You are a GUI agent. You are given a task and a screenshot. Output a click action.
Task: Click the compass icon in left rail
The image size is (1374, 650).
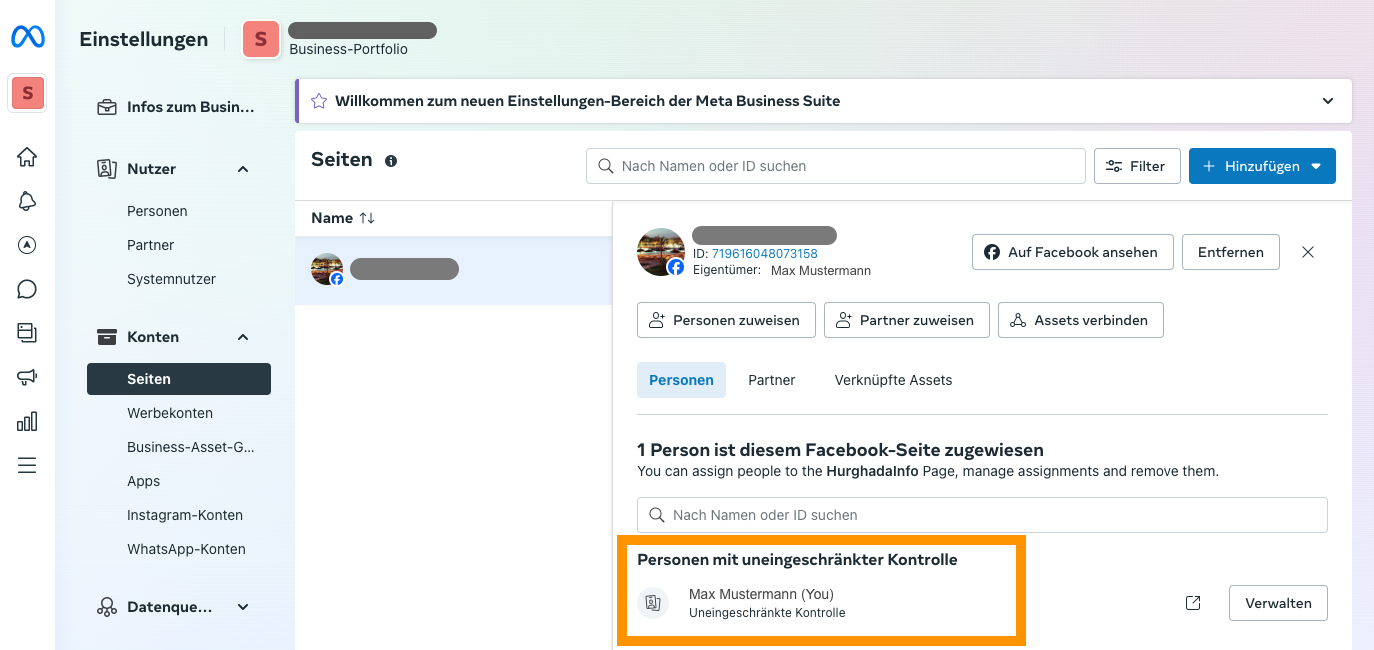[x=27, y=245]
